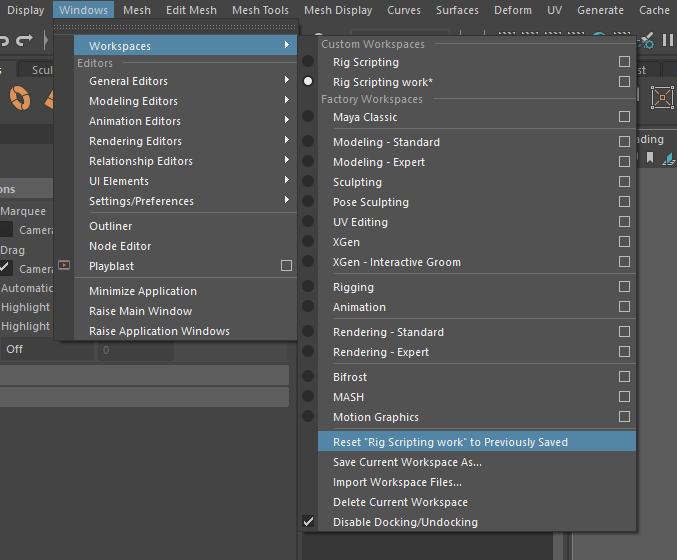Screen dimensions: 677x560
Task: Open options box for Maya Classic
Action: point(624,117)
